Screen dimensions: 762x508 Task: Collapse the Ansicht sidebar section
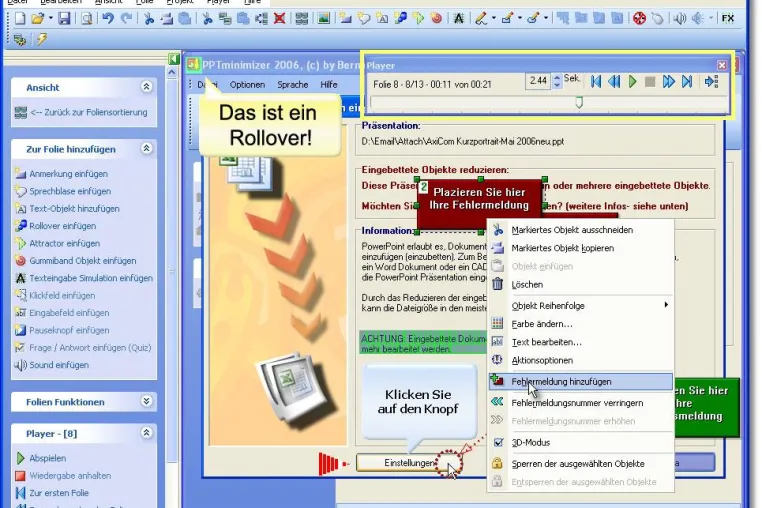pos(146,87)
